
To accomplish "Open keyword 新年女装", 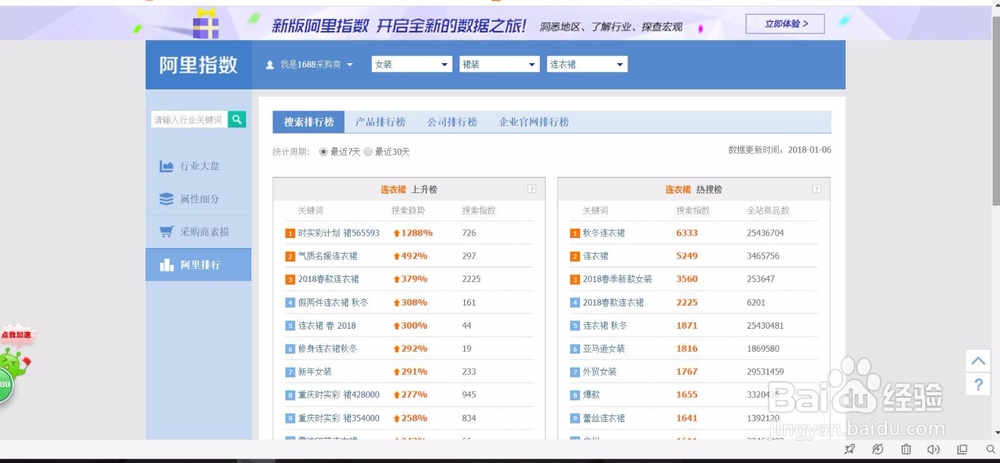I will pyautogui.click(x=315, y=372).
